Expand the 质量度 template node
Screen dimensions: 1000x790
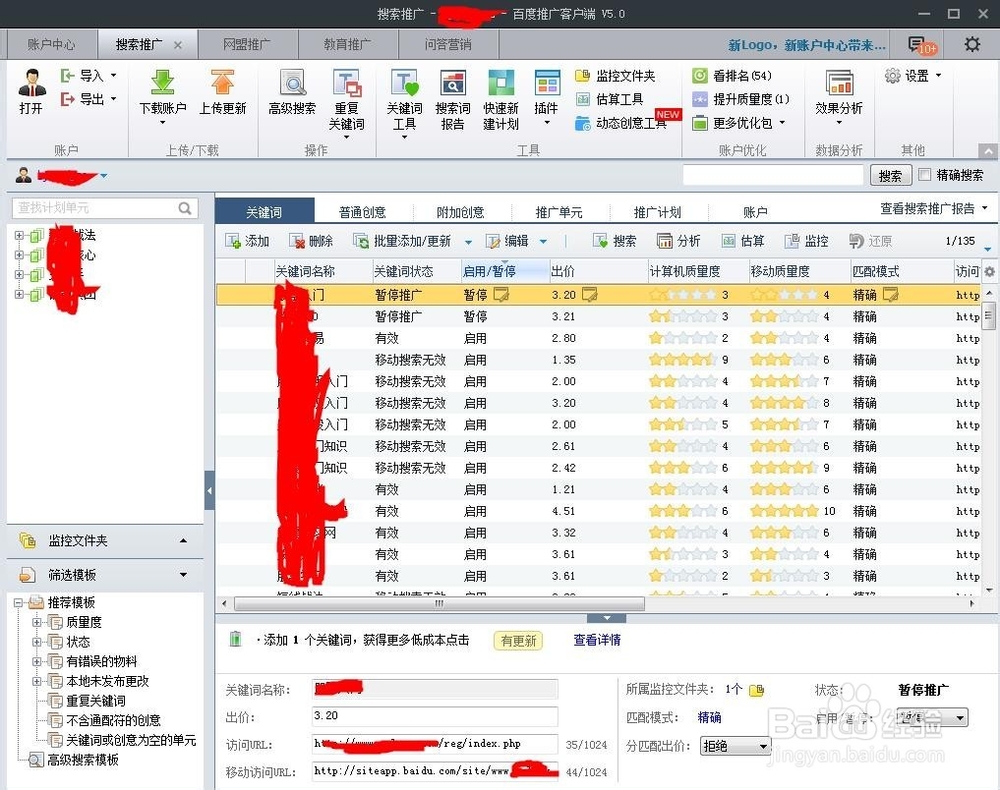click(37, 622)
